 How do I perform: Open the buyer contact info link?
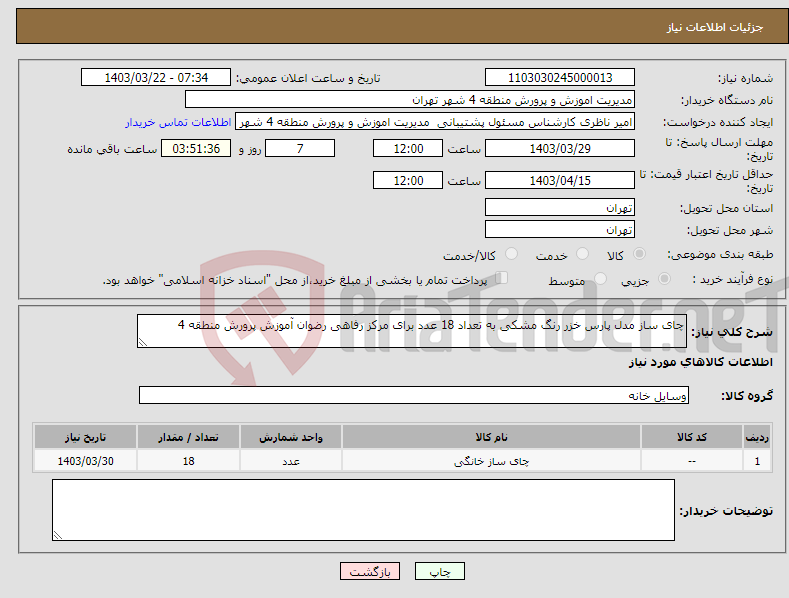click(178, 122)
